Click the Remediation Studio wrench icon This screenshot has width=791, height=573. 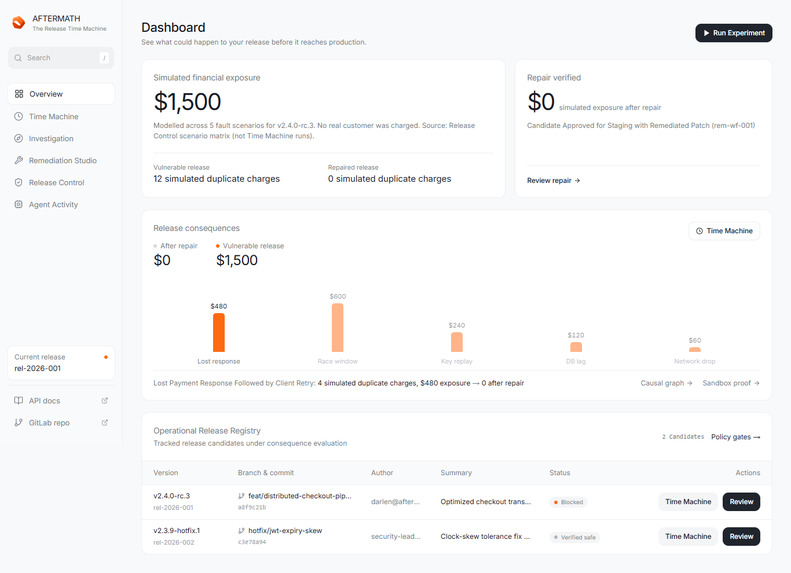click(19, 160)
